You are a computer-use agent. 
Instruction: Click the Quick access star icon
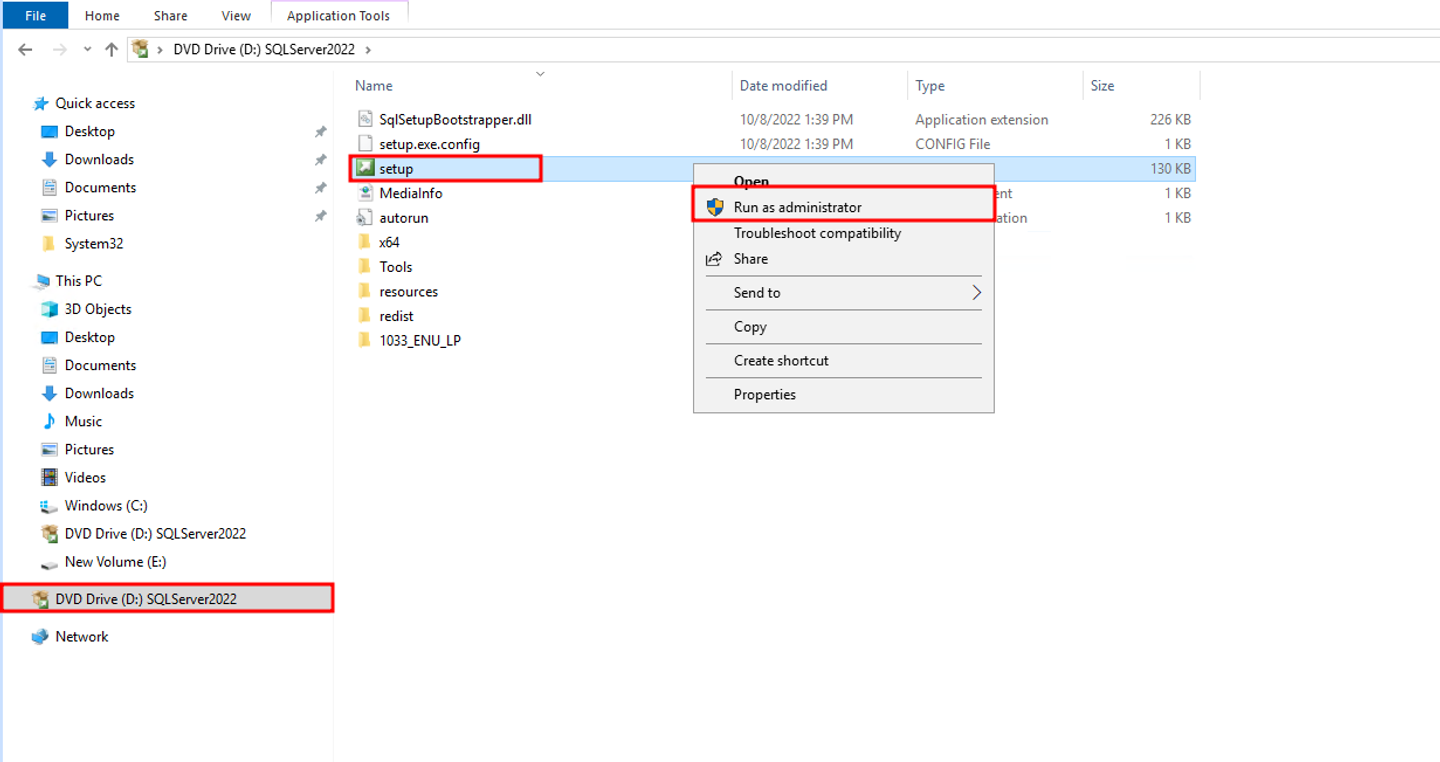tap(41, 103)
